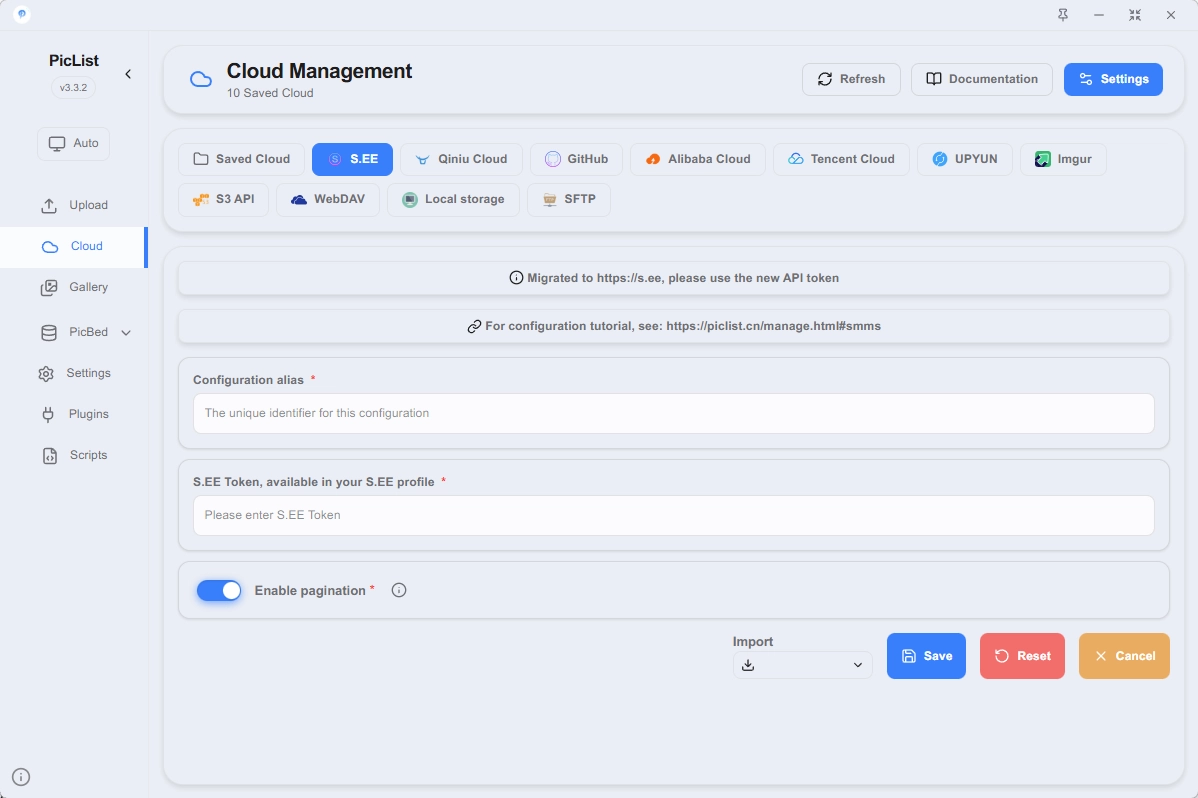Image resolution: width=1198 pixels, height=798 pixels.
Task: Click the 'Enable pagination' label text
Action: (310, 591)
